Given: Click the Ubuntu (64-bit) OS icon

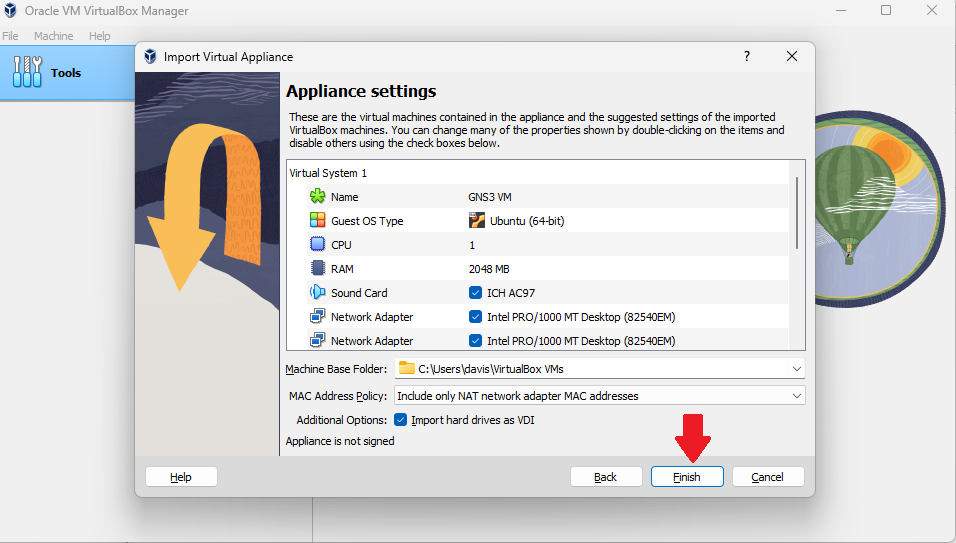Looking at the screenshot, I should 477,220.
